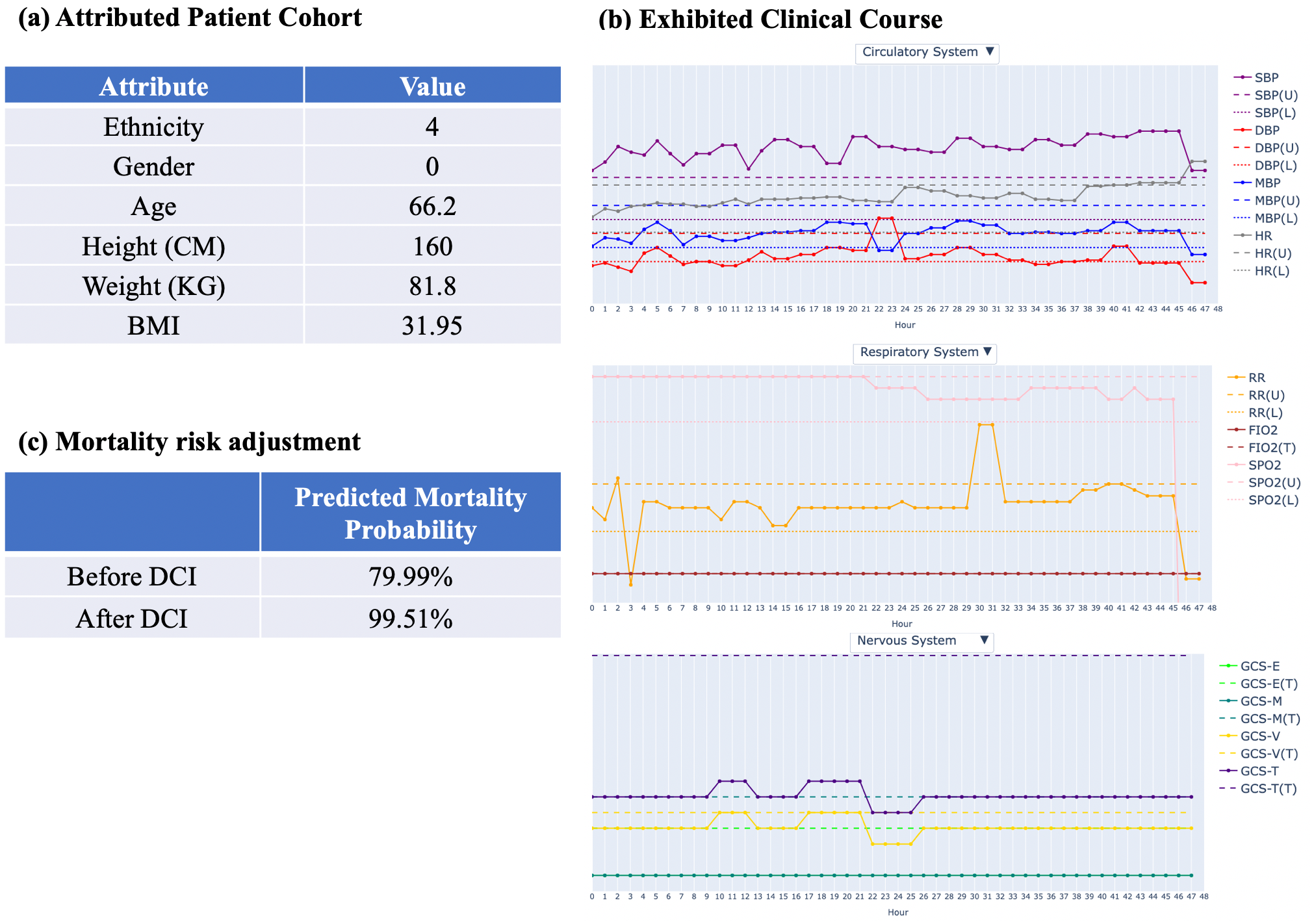1314x924 pixels.
Task: Open the Nervous System dropdown
Action: [921, 641]
